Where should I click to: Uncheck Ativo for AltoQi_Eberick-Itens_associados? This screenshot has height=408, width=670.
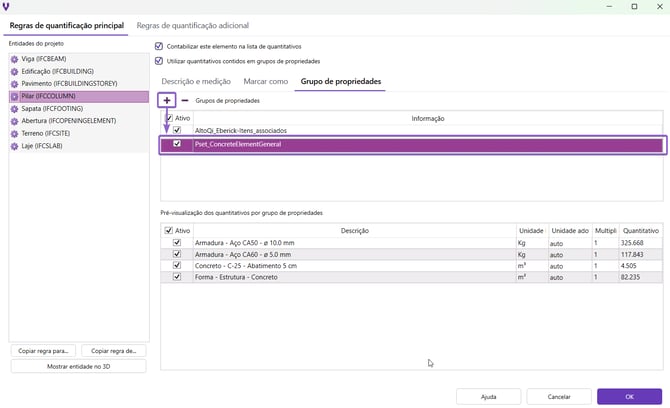coord(177,130)
